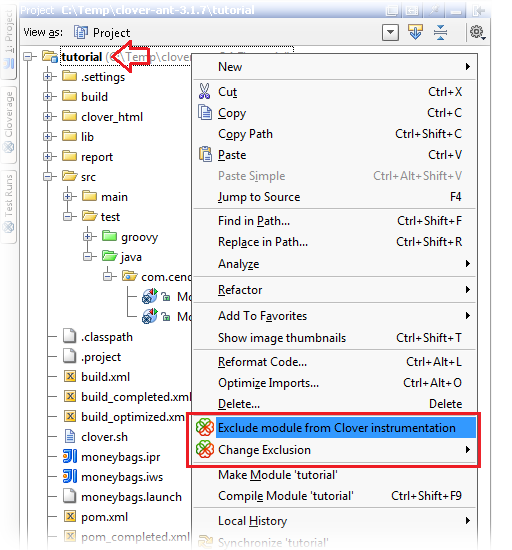Expand the main folder node

[x=68, y=196]
